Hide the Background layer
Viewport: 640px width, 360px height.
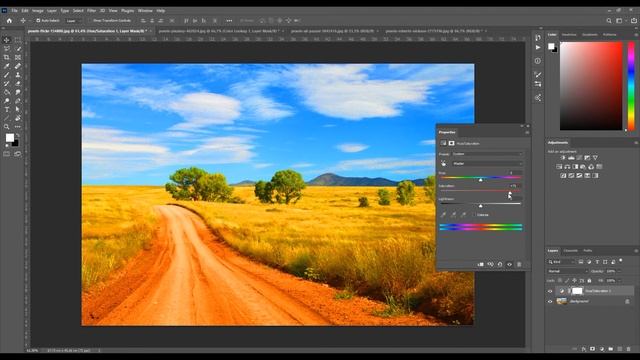point(550,302)
